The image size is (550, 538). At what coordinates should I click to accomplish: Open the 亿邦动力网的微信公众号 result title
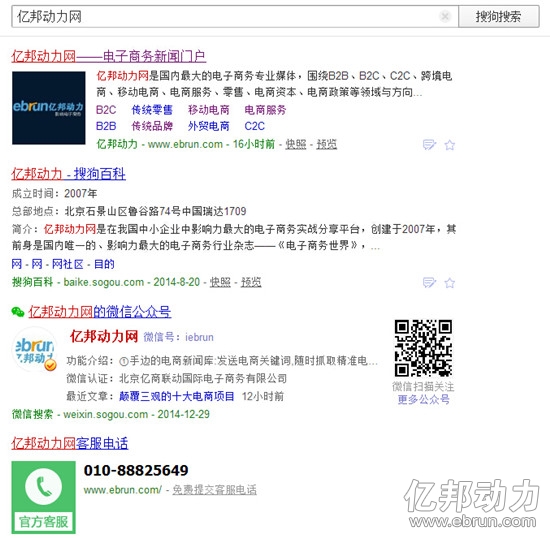(x=100, y=312)
